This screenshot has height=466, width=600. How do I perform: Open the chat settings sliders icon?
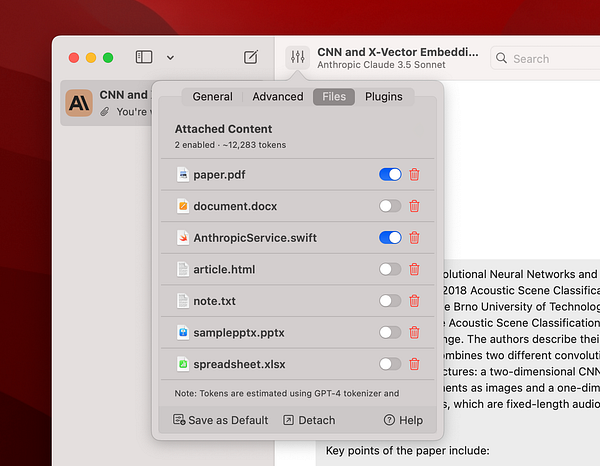(297, 57)
